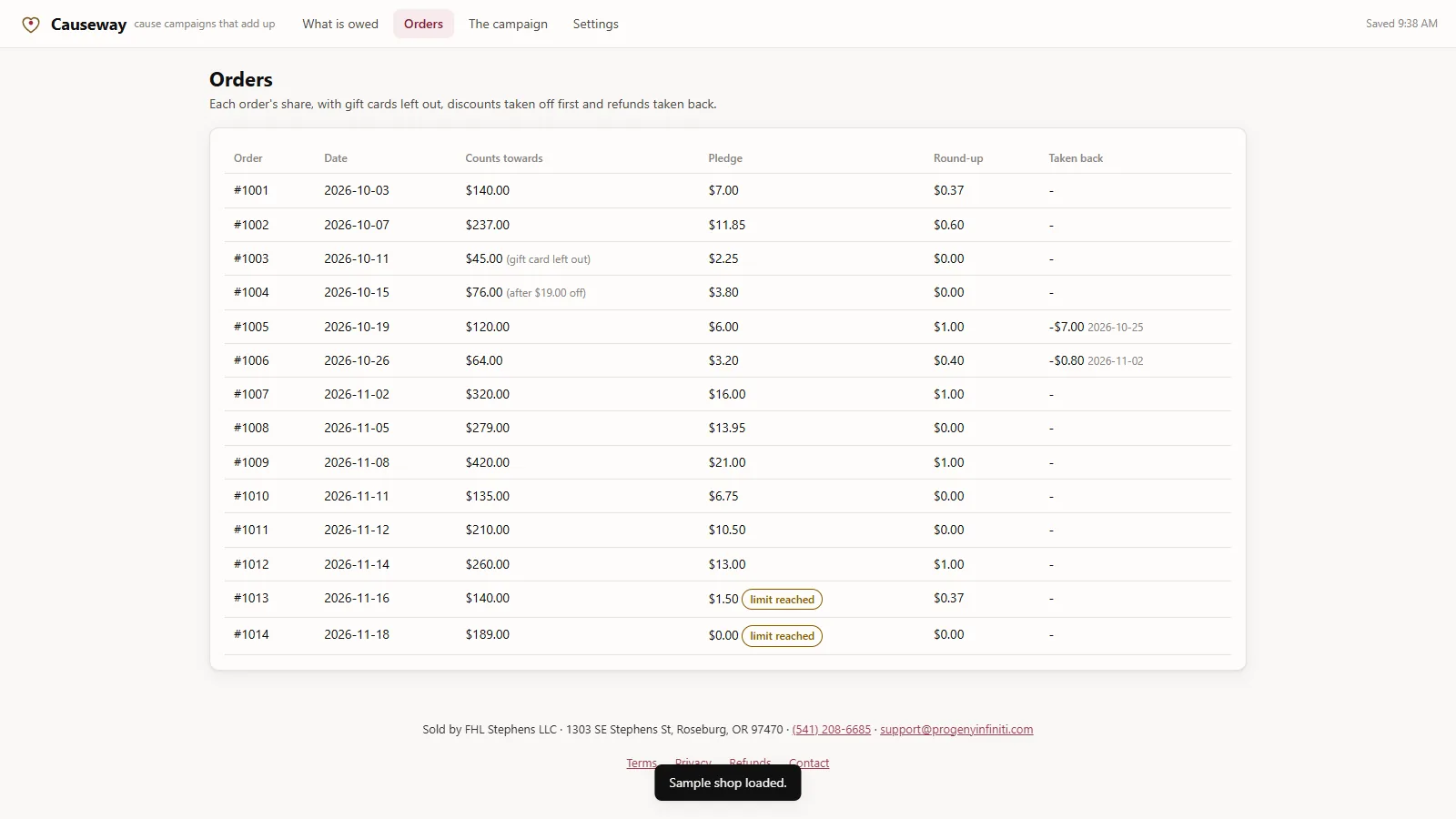Click the Counts towards column header

504,158
